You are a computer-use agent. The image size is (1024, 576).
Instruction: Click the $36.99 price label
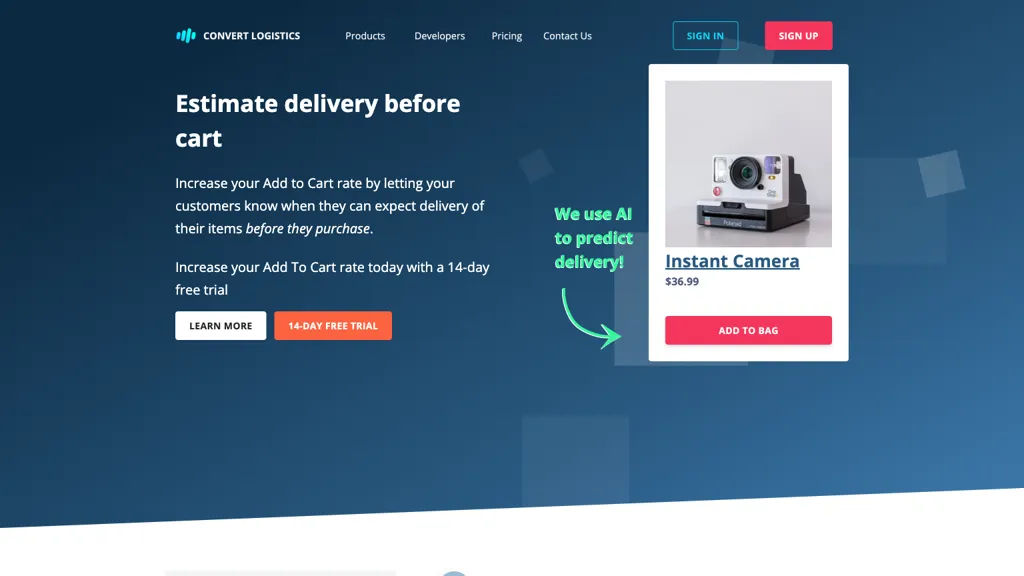point(682,281)
